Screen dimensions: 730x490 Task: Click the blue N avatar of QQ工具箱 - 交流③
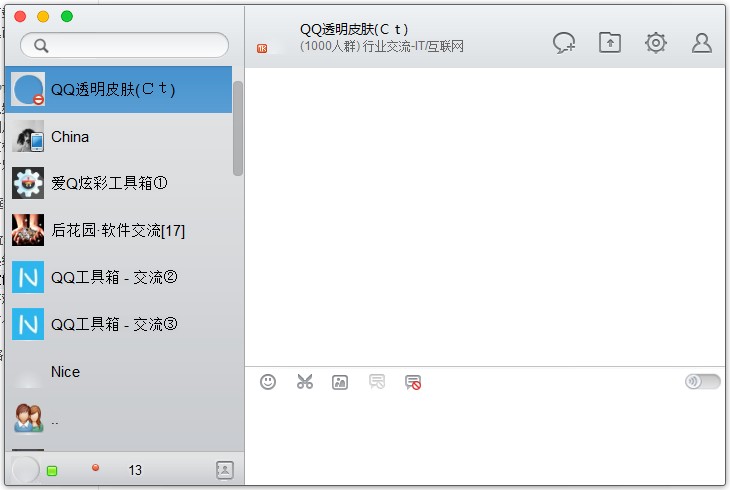coord(28,324)
